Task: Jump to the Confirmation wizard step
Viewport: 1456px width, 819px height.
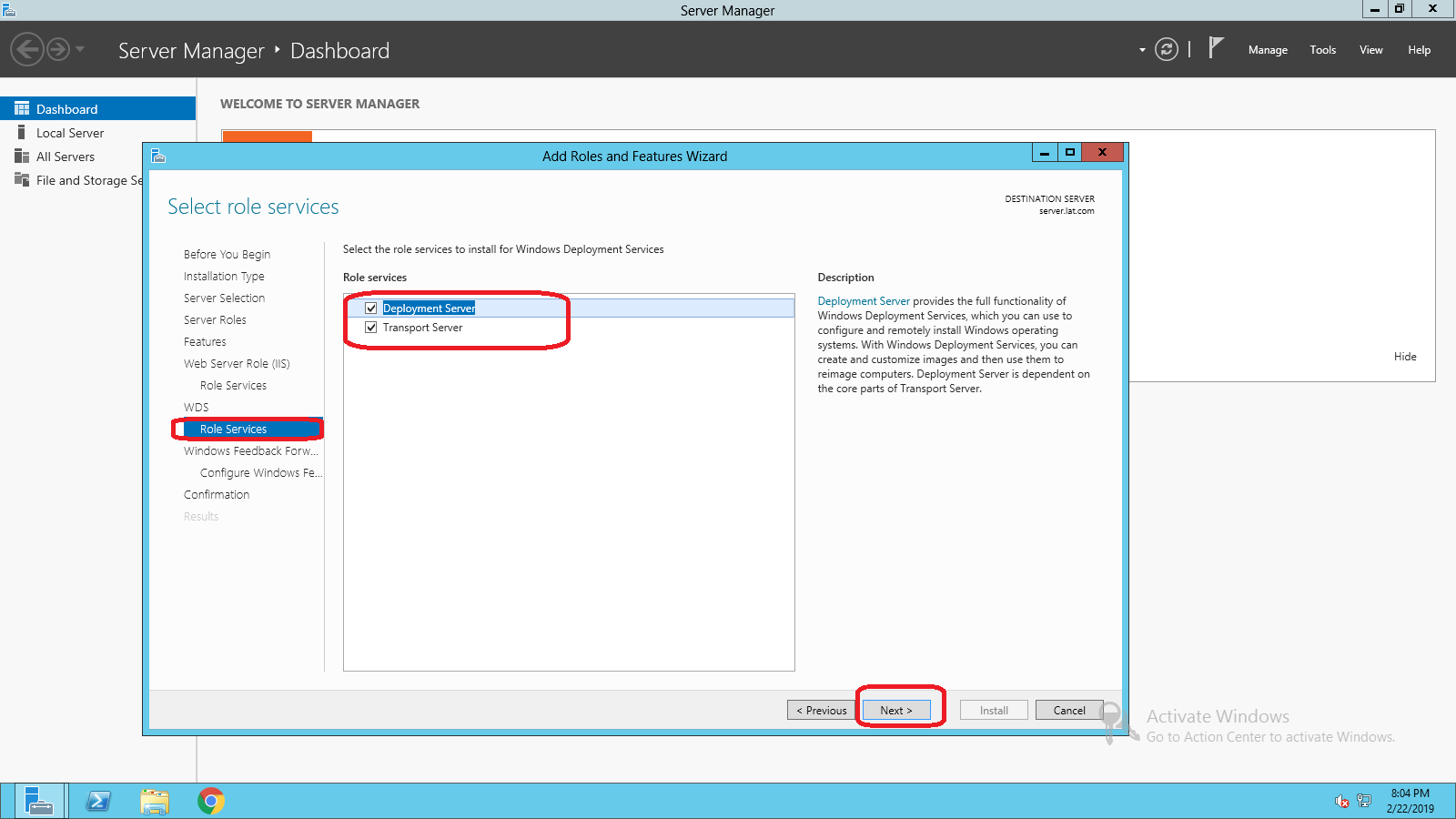Action: click(x=217, y=495)
